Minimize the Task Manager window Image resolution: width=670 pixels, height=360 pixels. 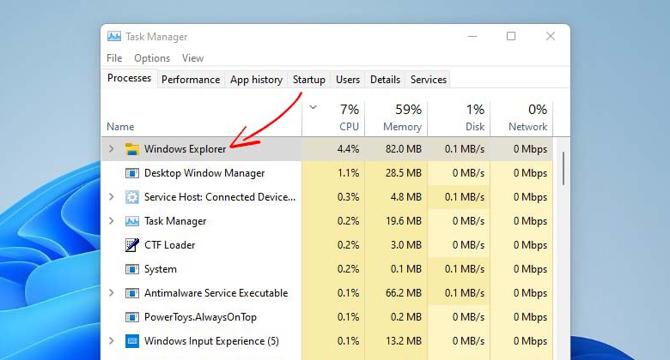pyautogui.click(x=472, y=36)
